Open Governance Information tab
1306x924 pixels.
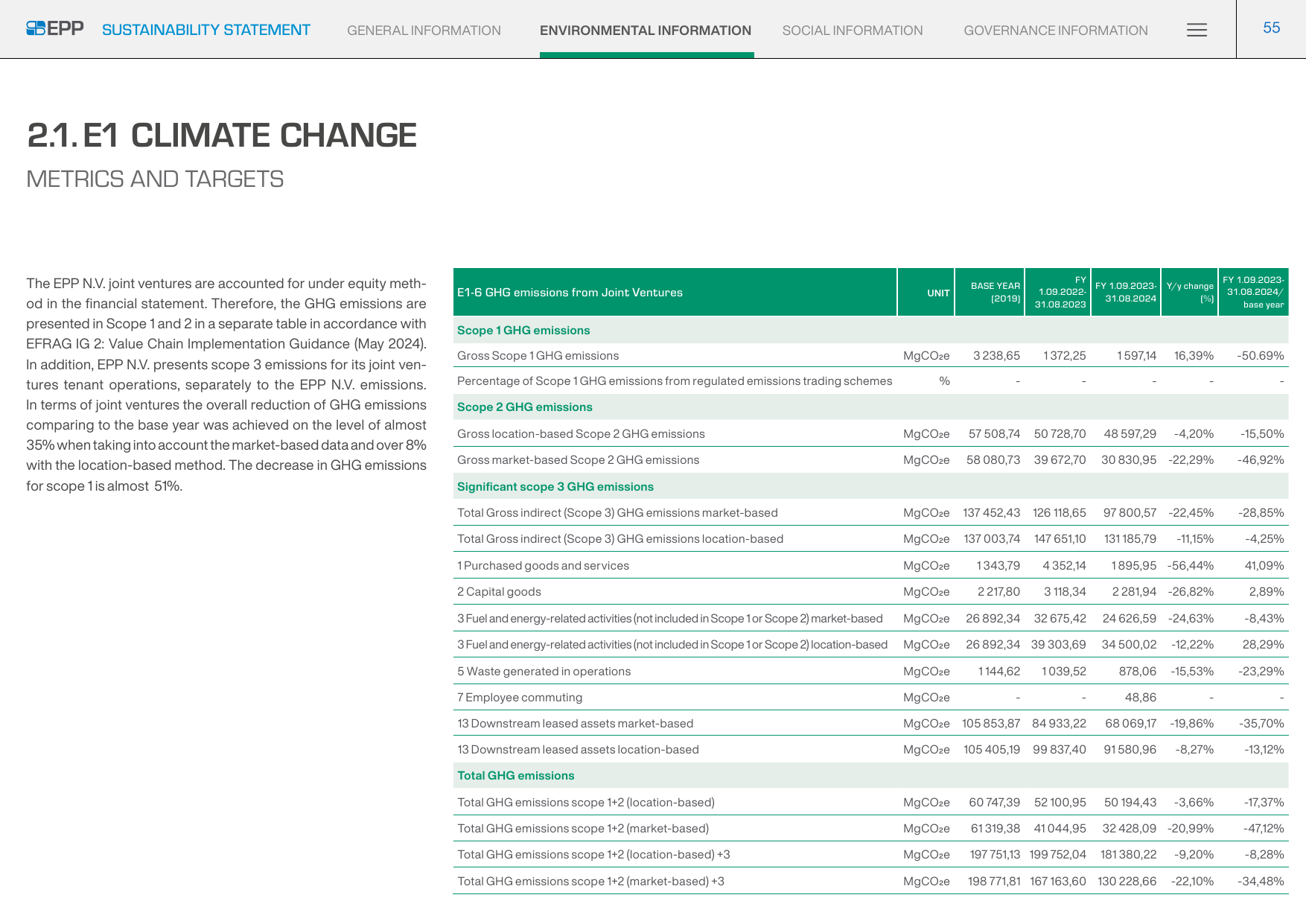click(1056, 31)
